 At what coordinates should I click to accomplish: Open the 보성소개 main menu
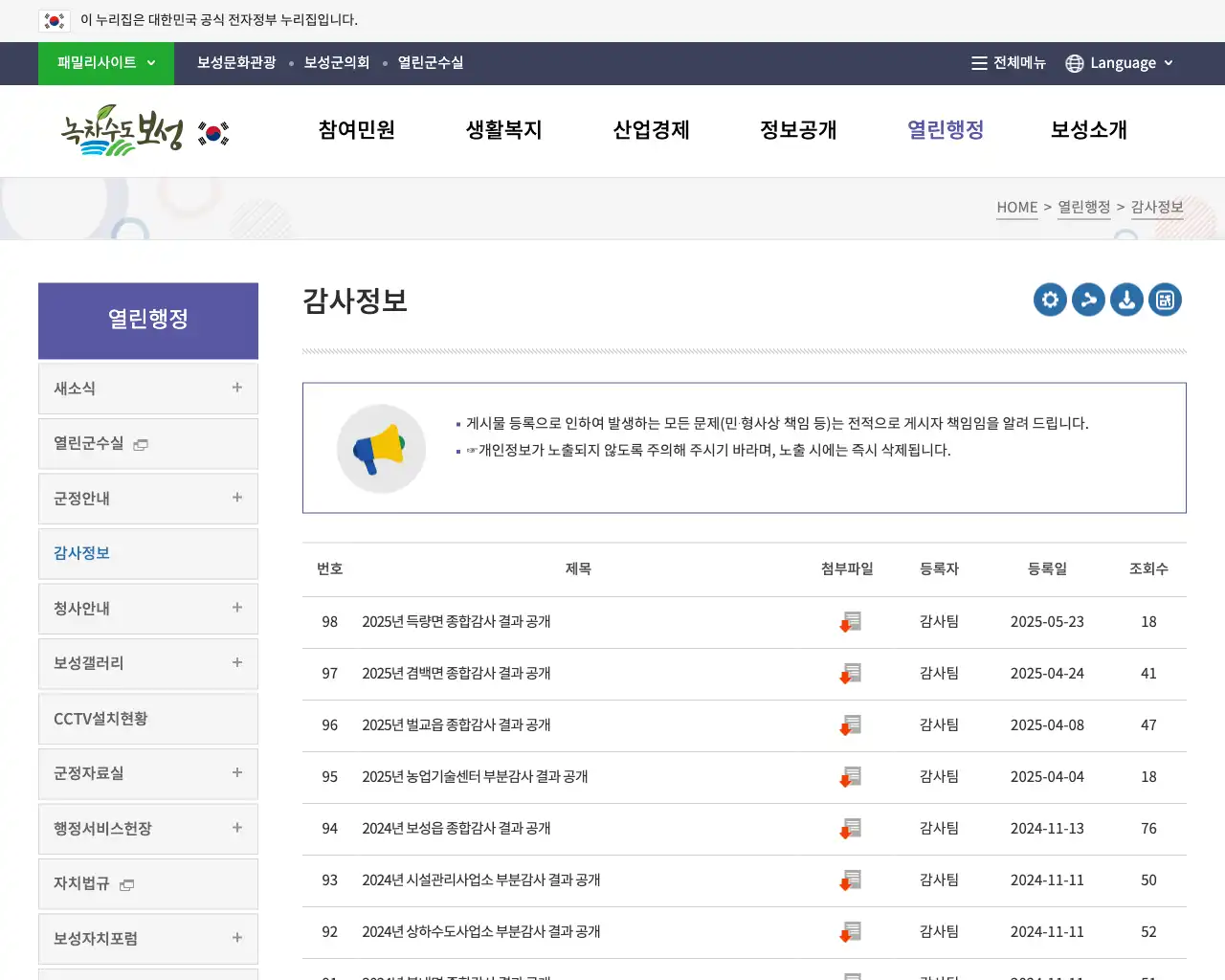tap(1089, 130)
